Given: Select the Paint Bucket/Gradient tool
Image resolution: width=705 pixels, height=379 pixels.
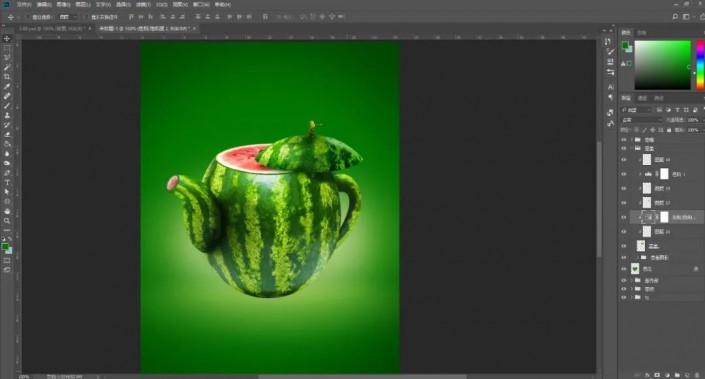Looking at the screenshot, I should pyautogui.click(x=7, y=144).
